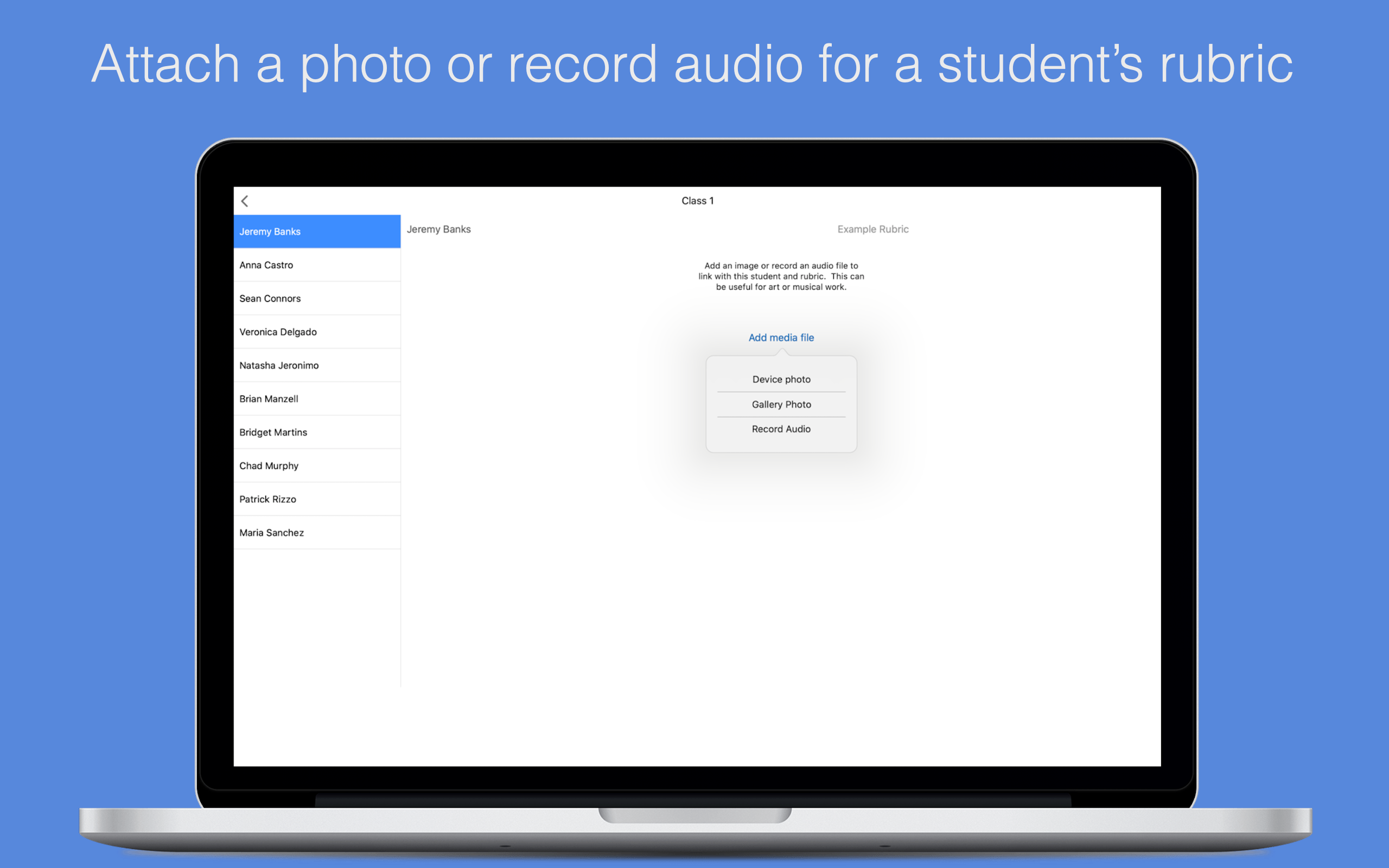Click the Jeremy Banks header name

(438, 229)
